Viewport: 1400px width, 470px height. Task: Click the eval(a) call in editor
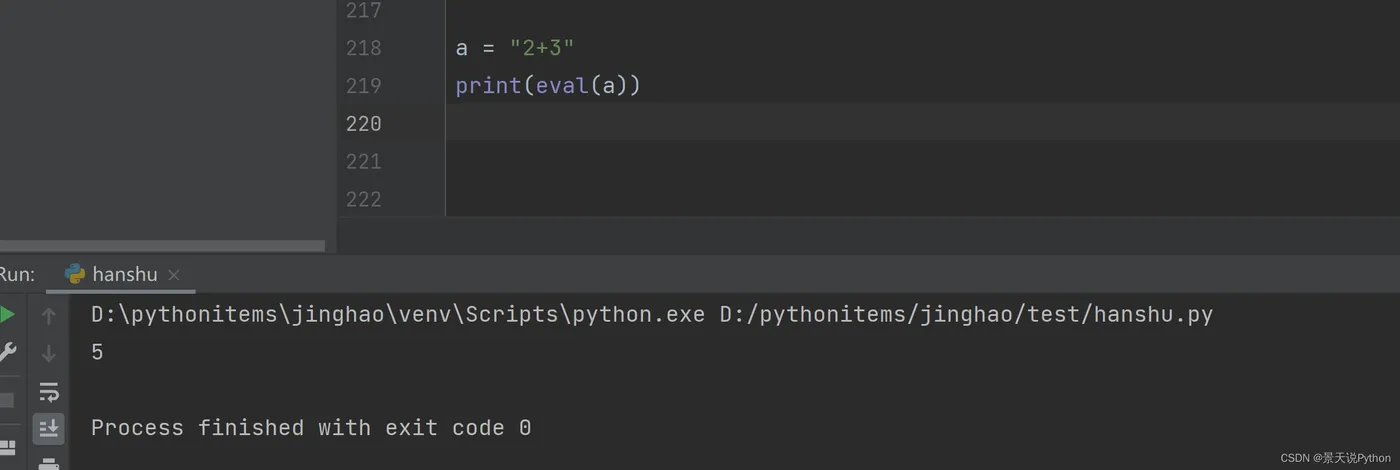pyautogui.click(x=581, y=86)
